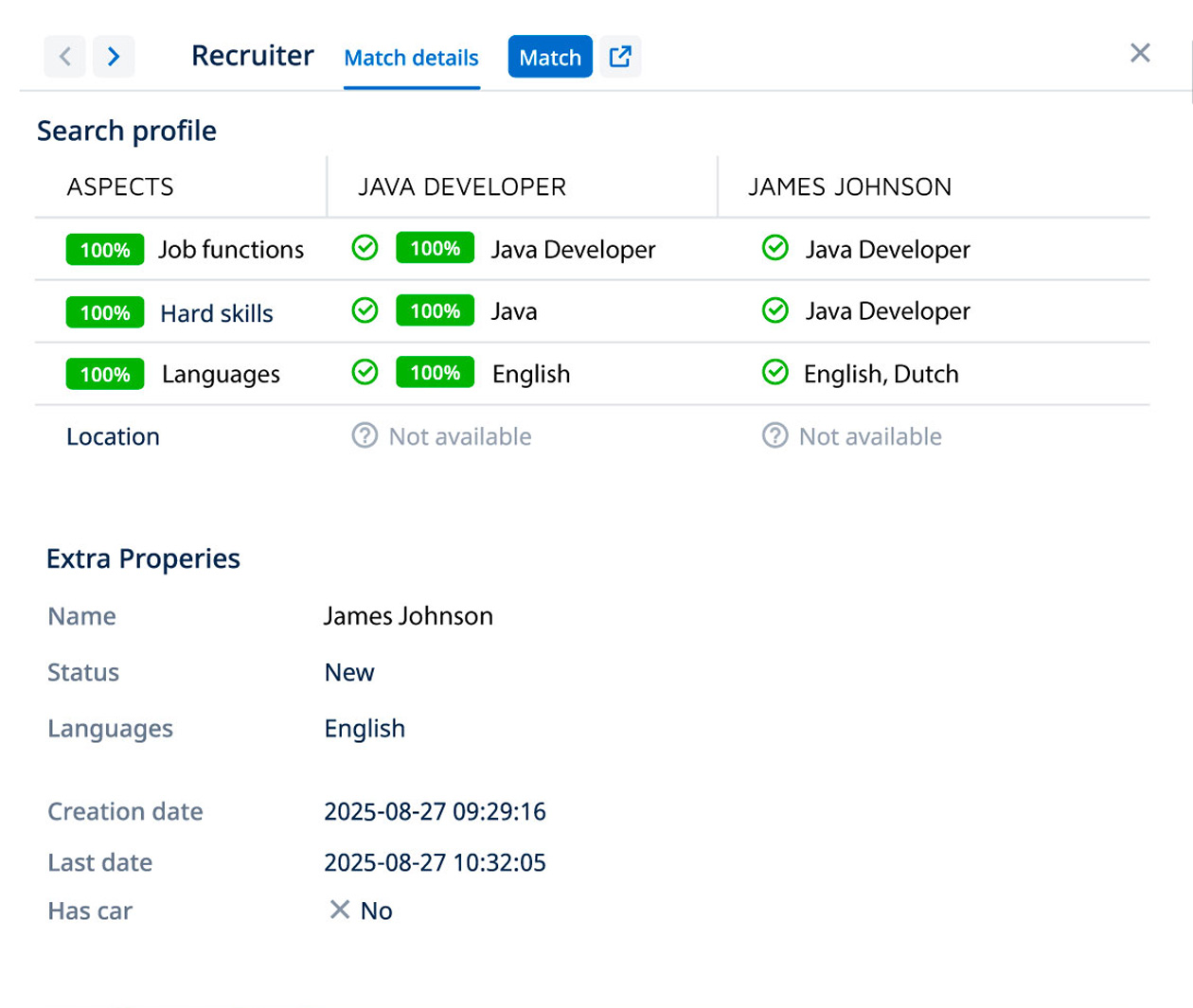Click question mark icon in Java Developer location

[365, 435]
